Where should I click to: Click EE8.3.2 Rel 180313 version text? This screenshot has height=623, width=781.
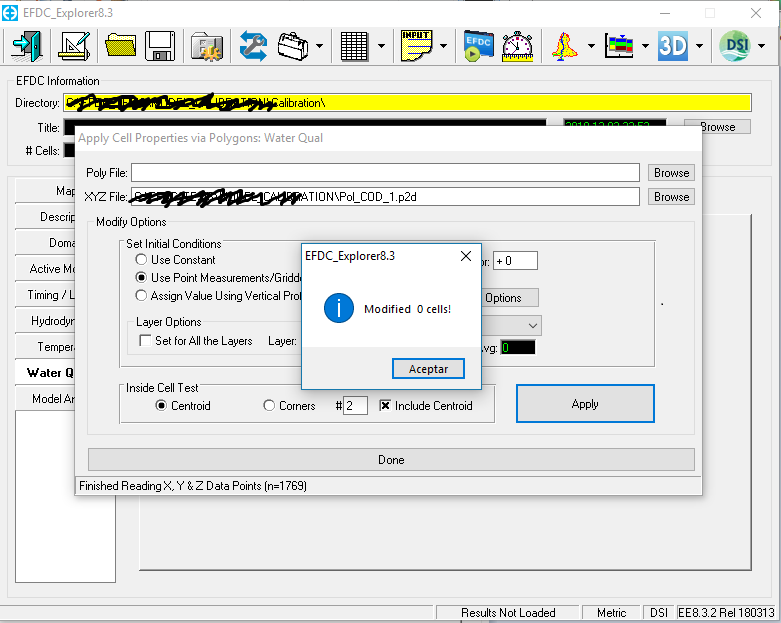(726, 613)
